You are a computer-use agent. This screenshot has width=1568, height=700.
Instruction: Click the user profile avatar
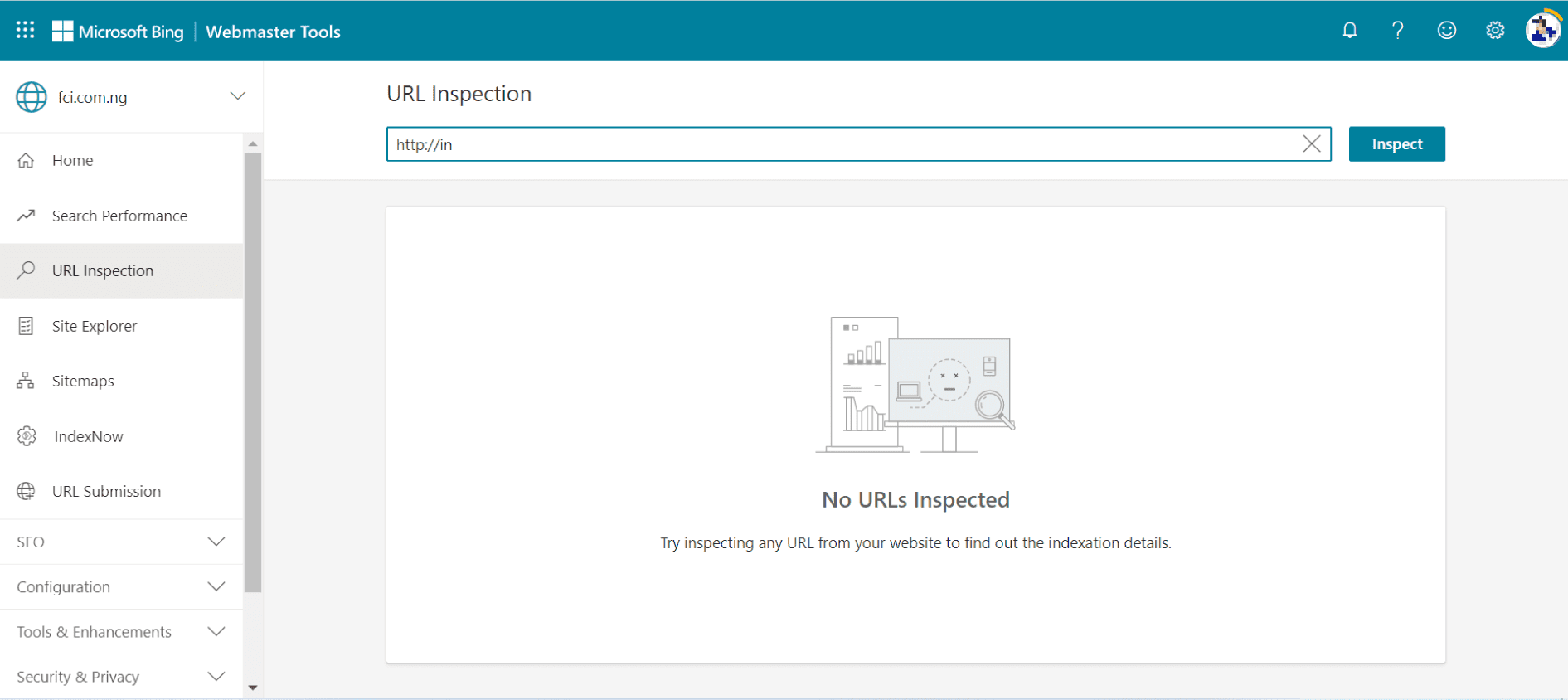(x=1542, y=31)
